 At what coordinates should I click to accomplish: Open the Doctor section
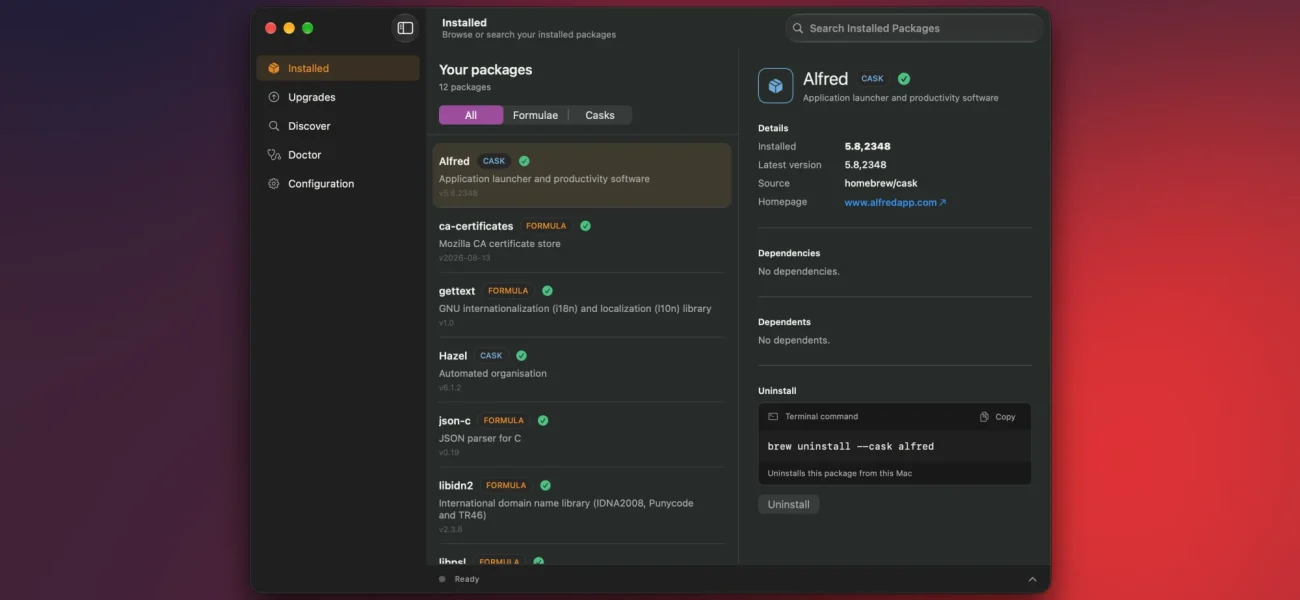click(x=338, y=155)
